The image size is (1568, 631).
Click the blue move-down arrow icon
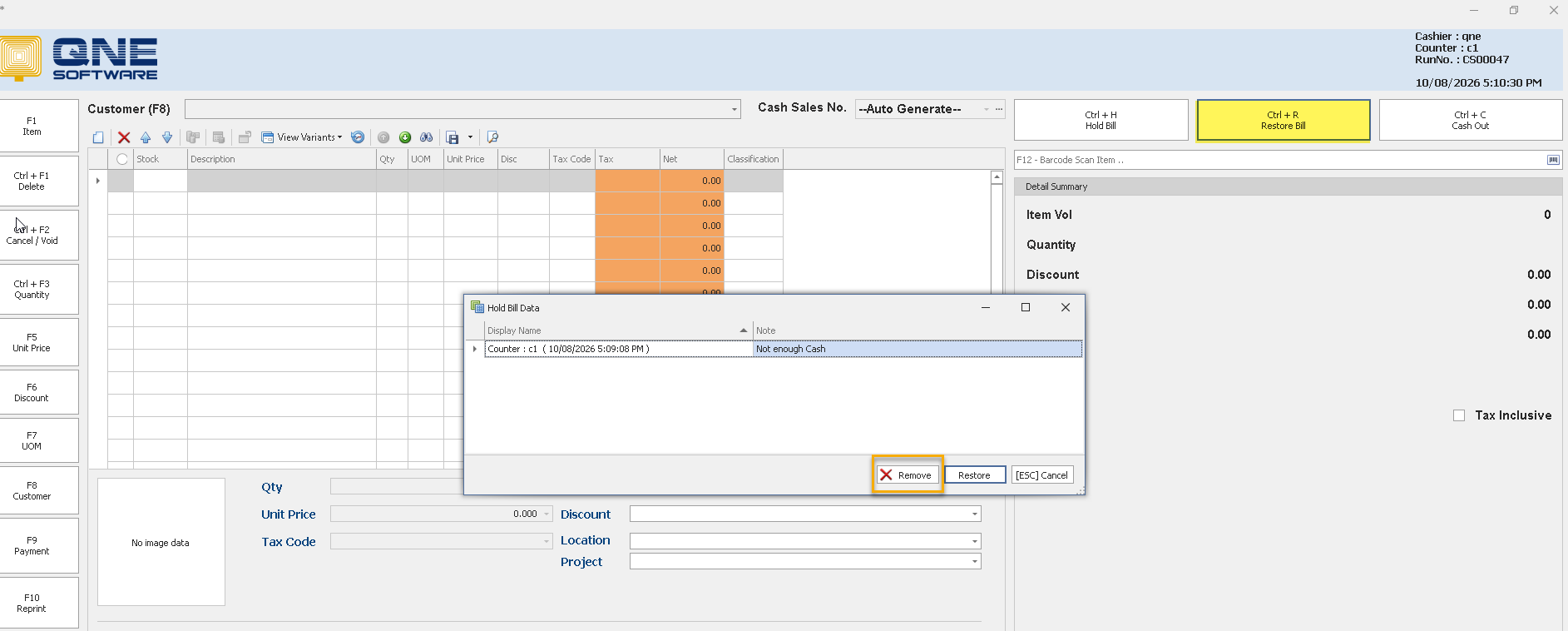[x=167, y=137]
